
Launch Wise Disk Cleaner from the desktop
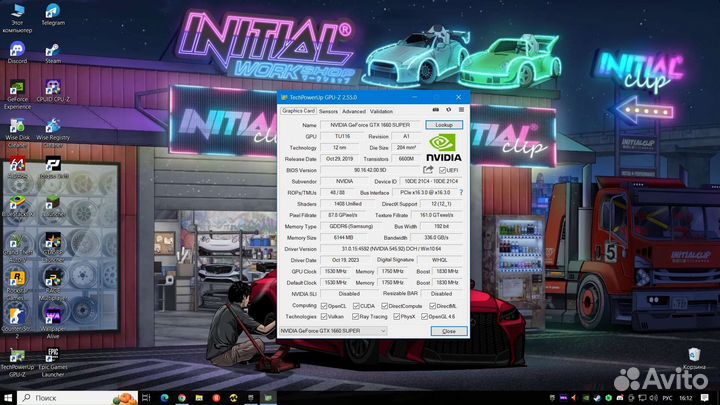17,133
